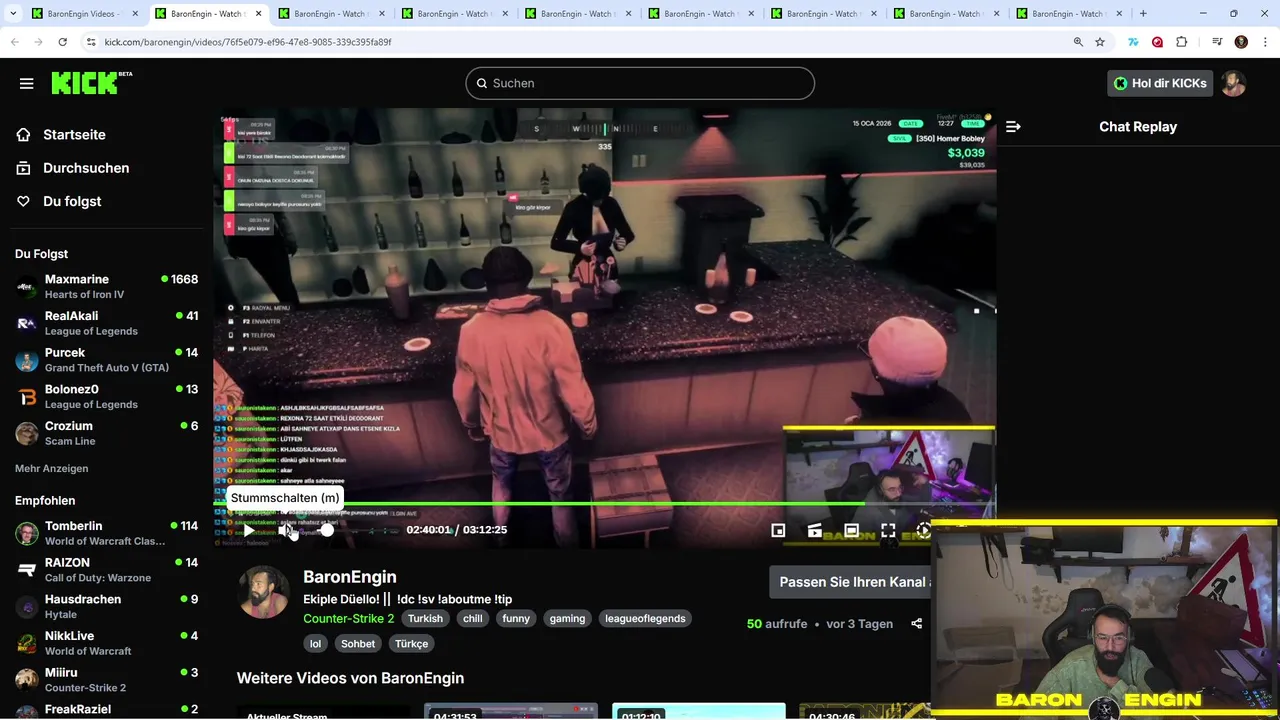This screenshot has height=720, width=1280.
Task: Select the lol tag
Action: [x=316, y=644]
